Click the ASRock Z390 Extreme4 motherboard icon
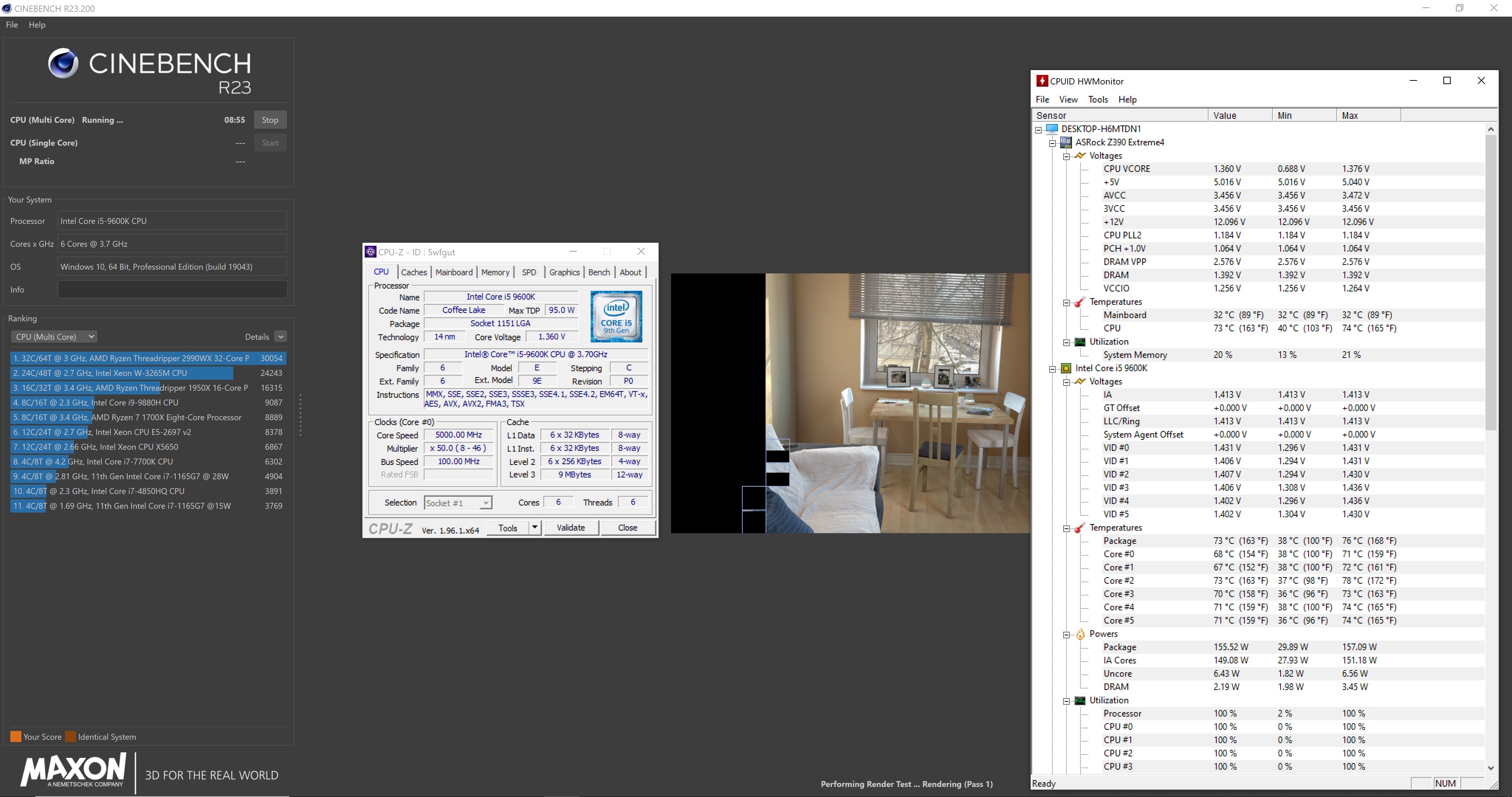Viewport: 1512px width, 797px height. click(x=1066, y=142)
